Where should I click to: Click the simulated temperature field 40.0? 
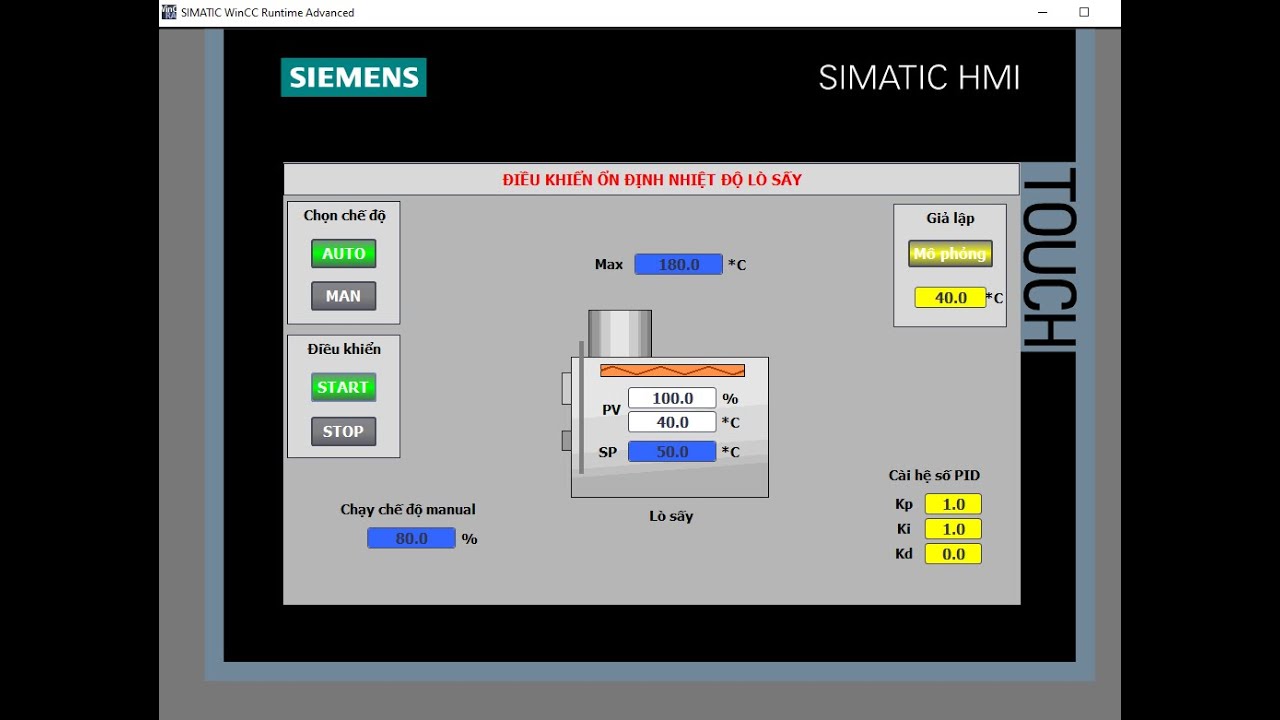950,298
